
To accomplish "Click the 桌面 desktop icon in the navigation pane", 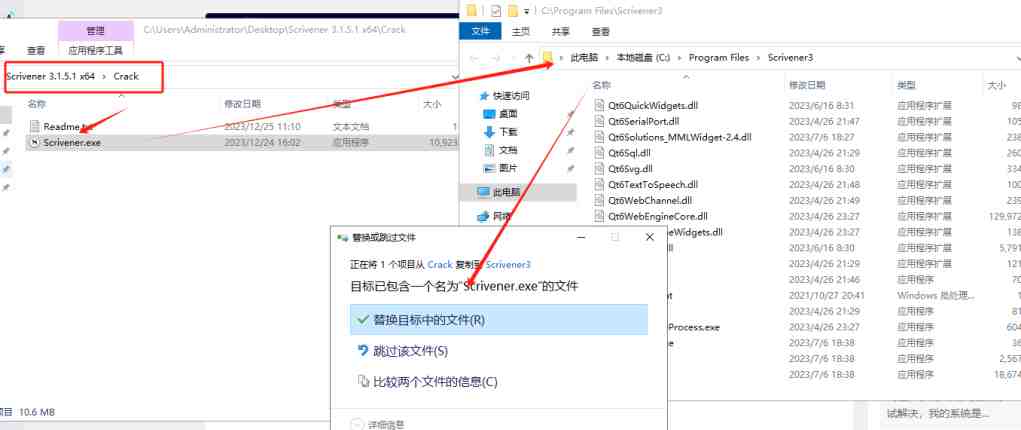I will (490, 113).
